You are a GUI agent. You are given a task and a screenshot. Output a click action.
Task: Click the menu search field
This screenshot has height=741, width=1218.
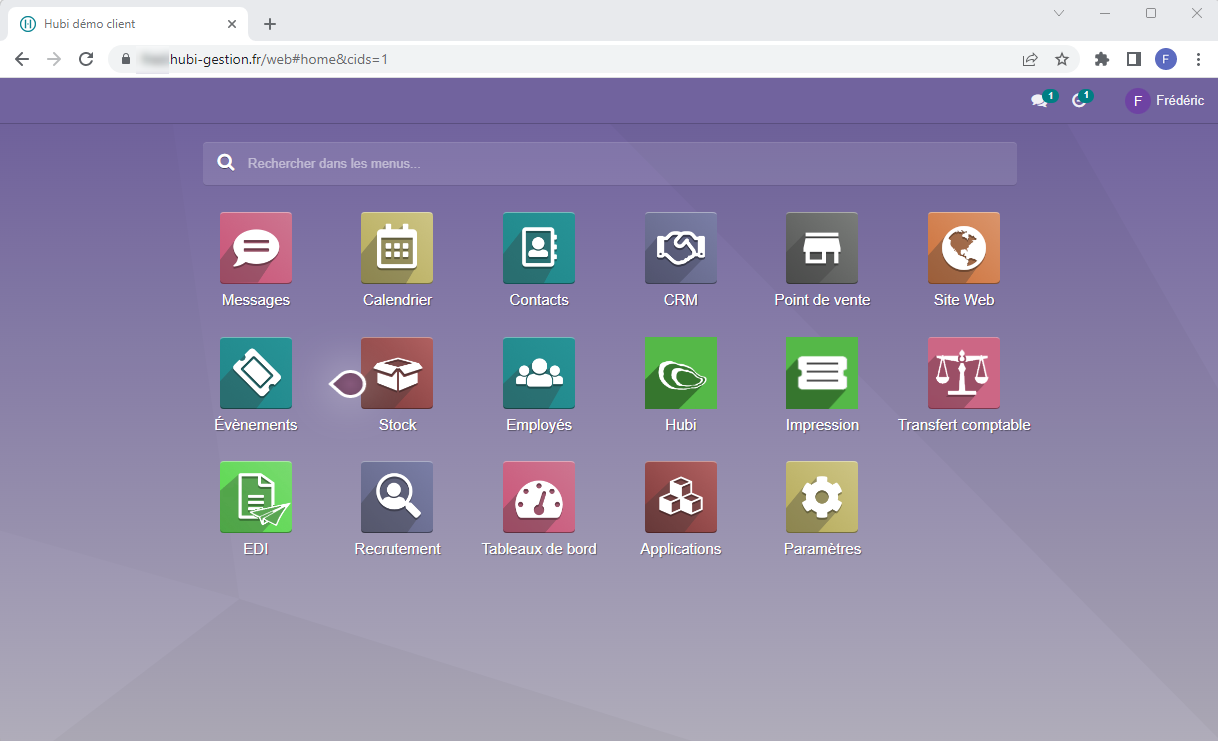coord(610,163)
